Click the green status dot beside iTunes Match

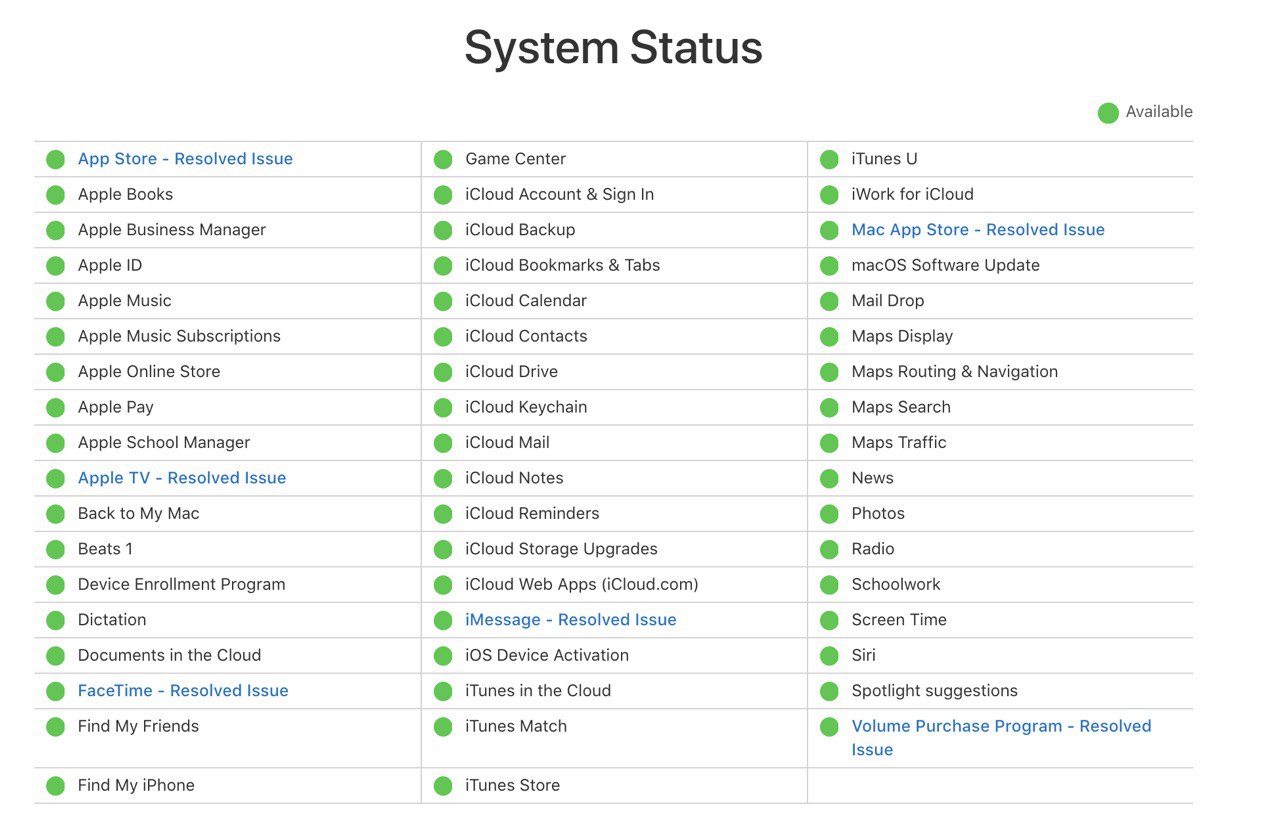[443, 727]
